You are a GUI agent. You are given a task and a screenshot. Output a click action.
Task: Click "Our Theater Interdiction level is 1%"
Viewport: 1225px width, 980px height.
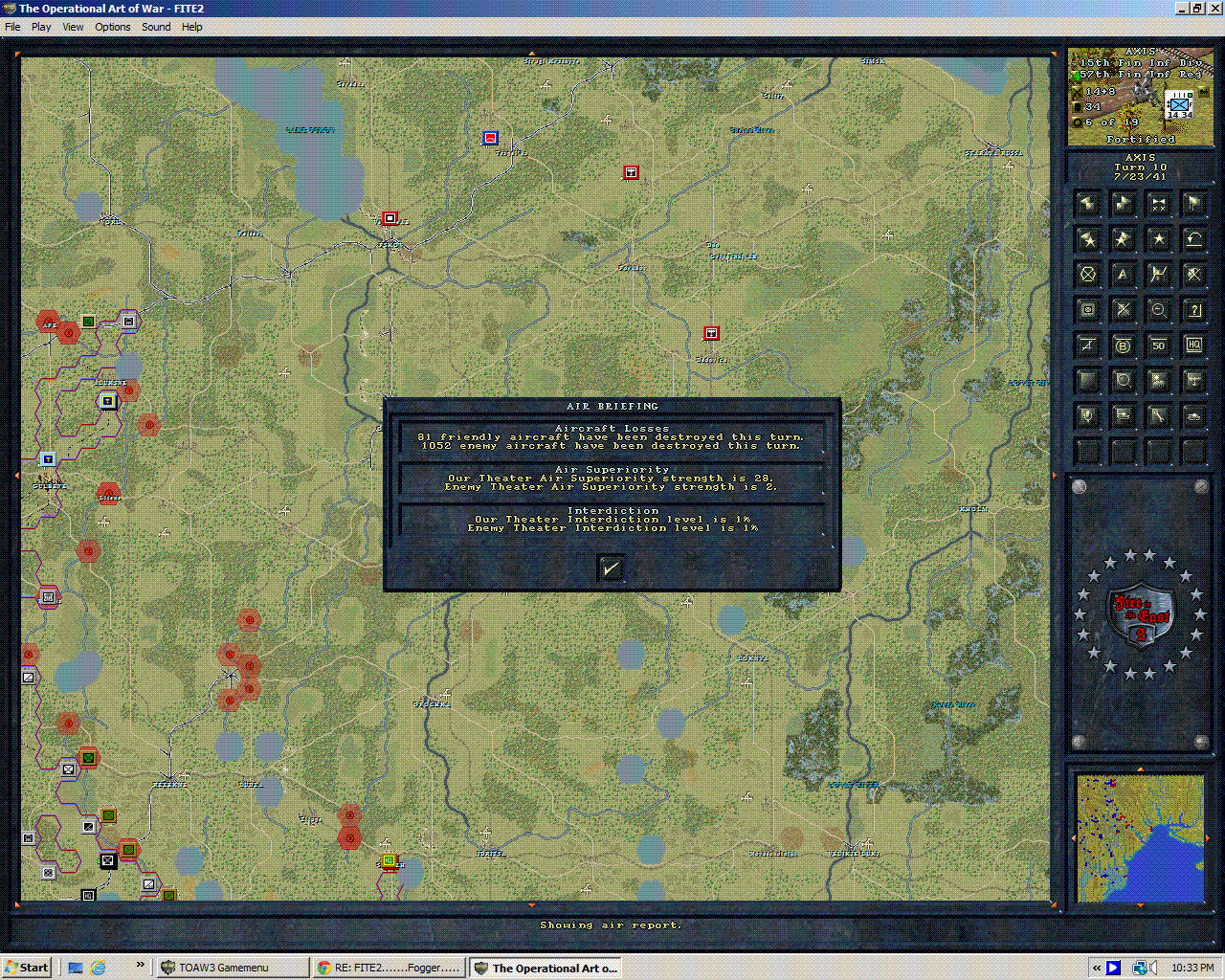612,520
